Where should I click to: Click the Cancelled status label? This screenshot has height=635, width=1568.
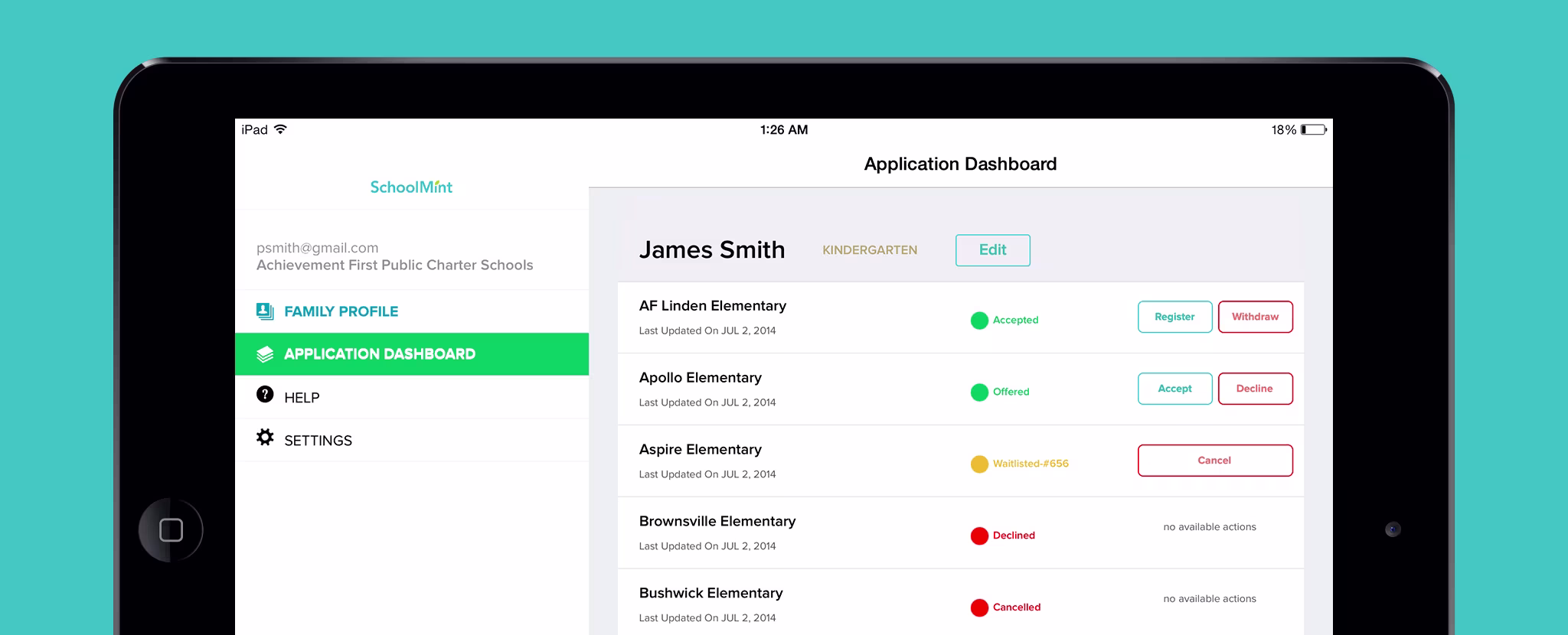pos(1017,607)
